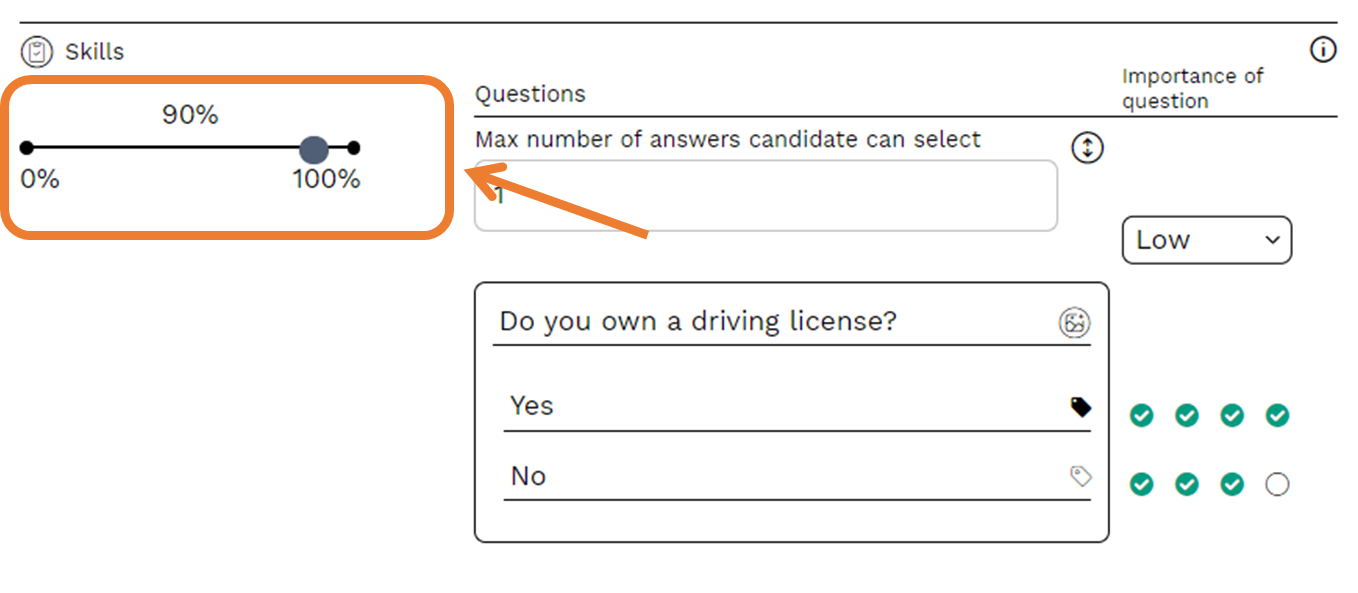This screenshot has height=593, width=1358.
Task: Click the outlined tag icon on the No answer
Action: click(x=1080, y=476)
